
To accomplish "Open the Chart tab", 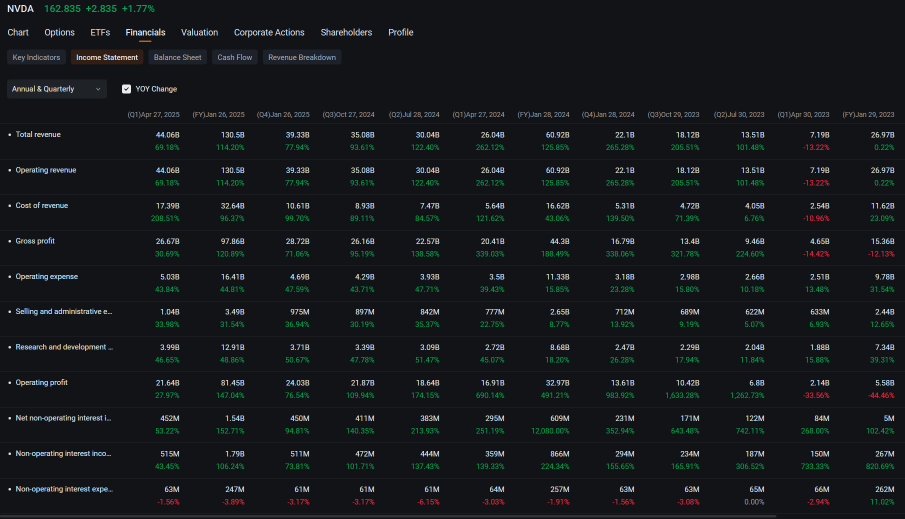I will click(x=18, y=32).
